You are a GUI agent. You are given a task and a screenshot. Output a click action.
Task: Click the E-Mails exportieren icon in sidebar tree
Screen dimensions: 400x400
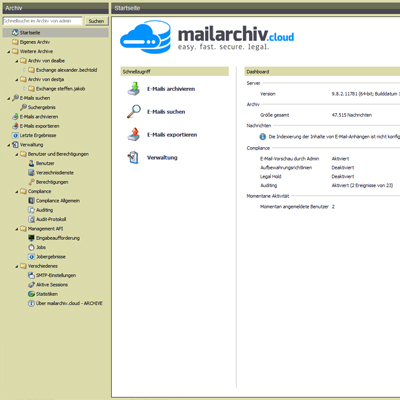click(15, 126)
